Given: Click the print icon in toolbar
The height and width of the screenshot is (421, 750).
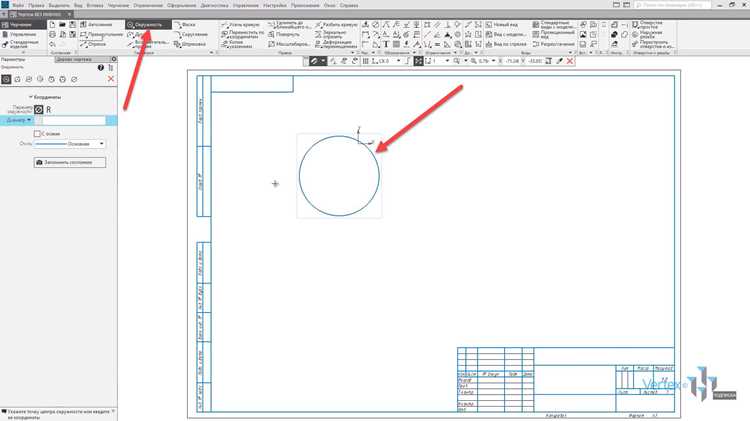Looking at the screenshot, I should pyautogui.click(x=52, y=34).
